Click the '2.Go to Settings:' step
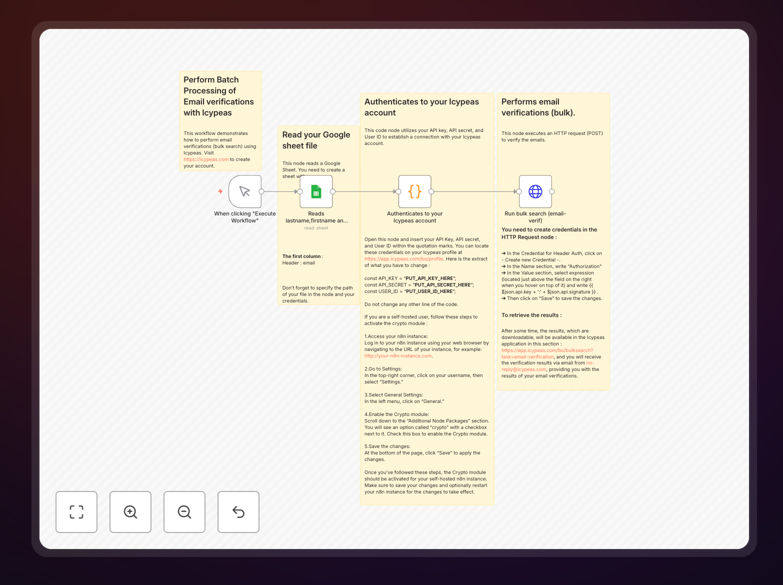The height and width of the screenshot is (585, 783). pos(383,369)
